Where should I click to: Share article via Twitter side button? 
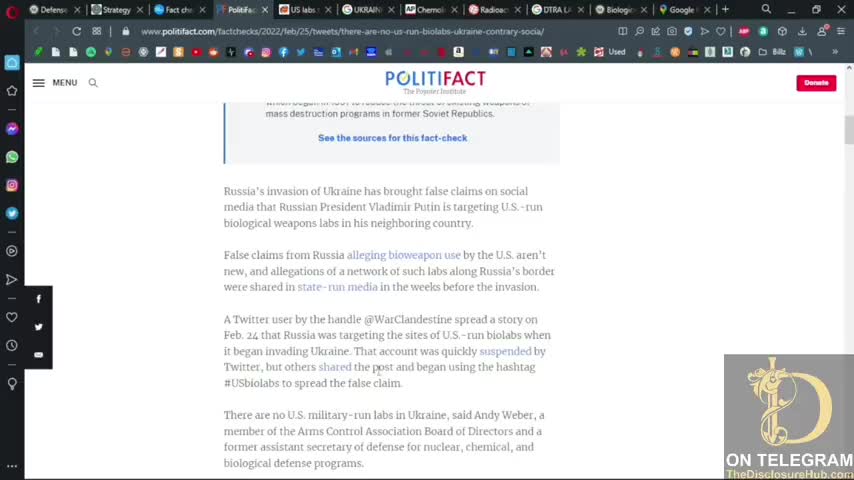coord(39,327)
